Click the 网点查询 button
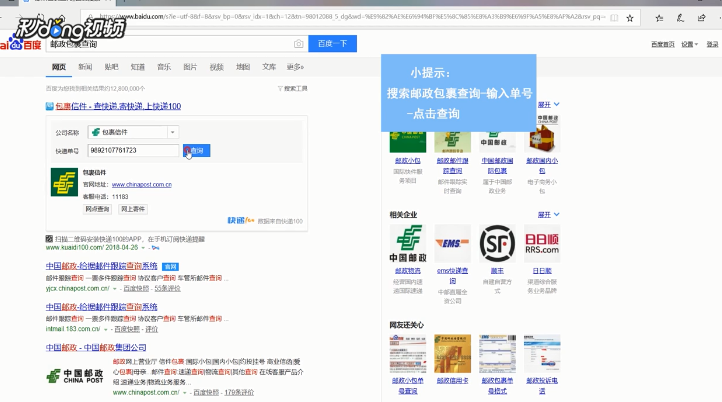Image resolution: width=722 pixels, height=402 pixels. click(x=97, y=209)
